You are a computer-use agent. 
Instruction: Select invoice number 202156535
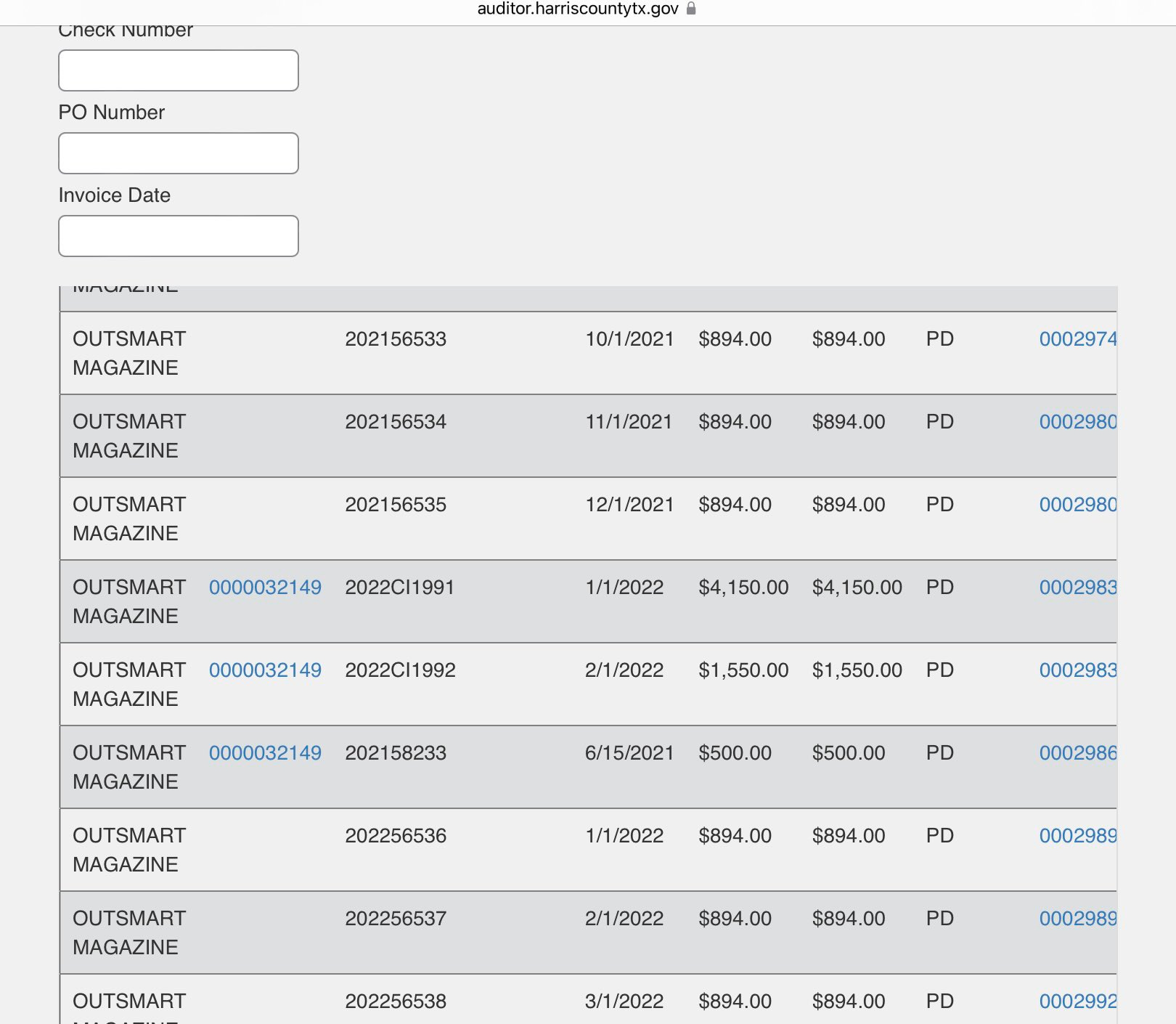click(396, 505)
